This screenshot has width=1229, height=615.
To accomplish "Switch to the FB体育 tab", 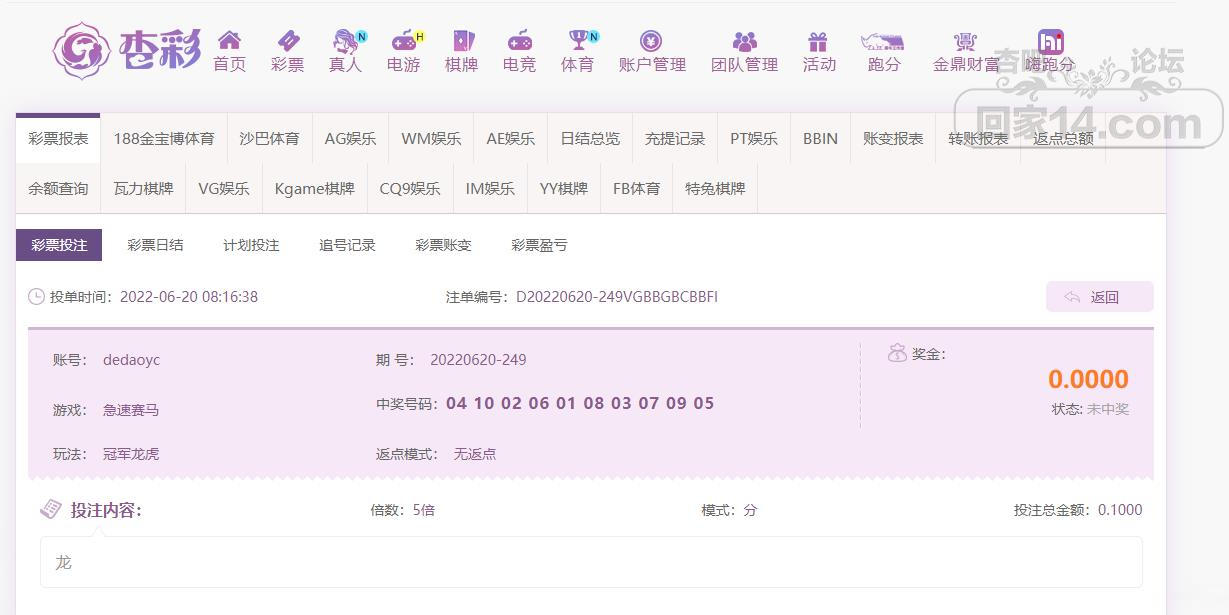I will click(x=637, y=189).
